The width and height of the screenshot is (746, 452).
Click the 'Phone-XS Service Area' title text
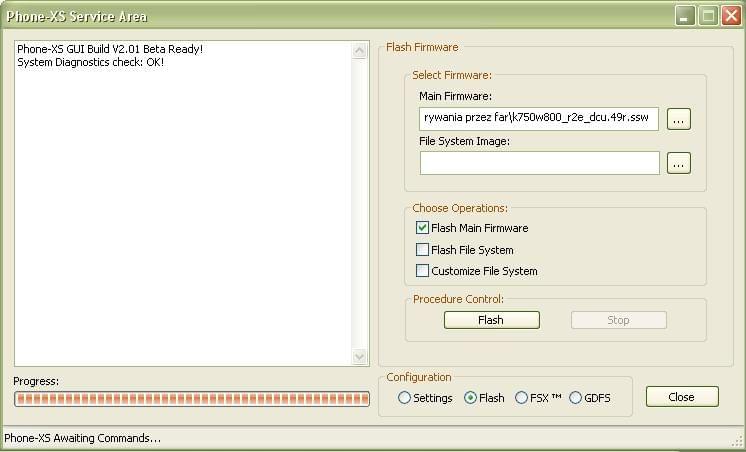(77, 17)
